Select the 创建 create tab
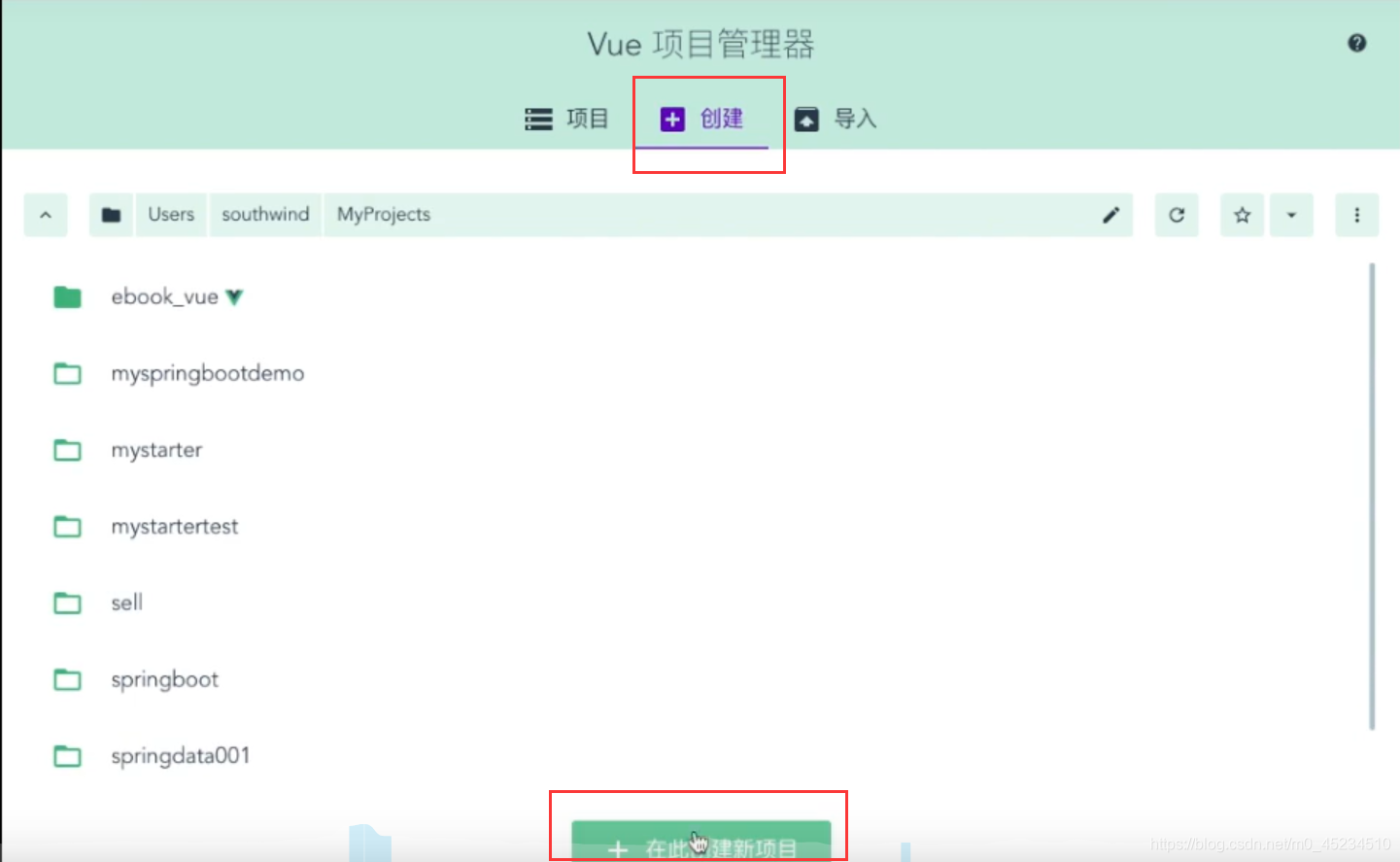This screenshot has width=1400, height=862. [x=701, y=119]
